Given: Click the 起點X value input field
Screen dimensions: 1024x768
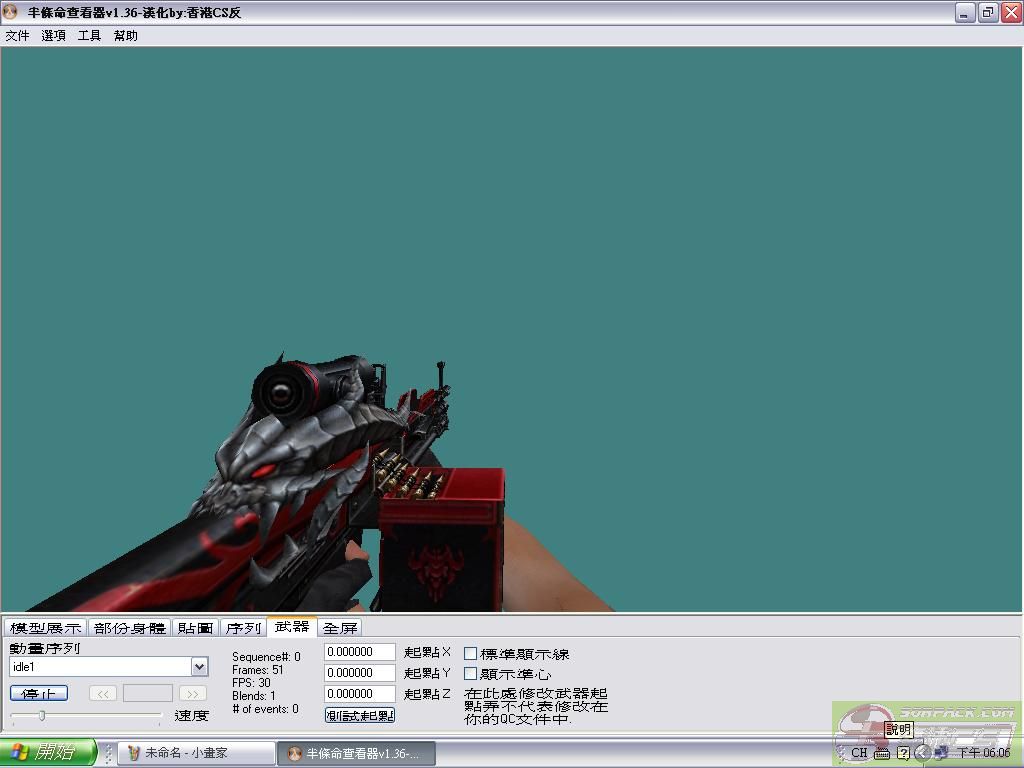Looking at the screenshot, I should 360,652.
